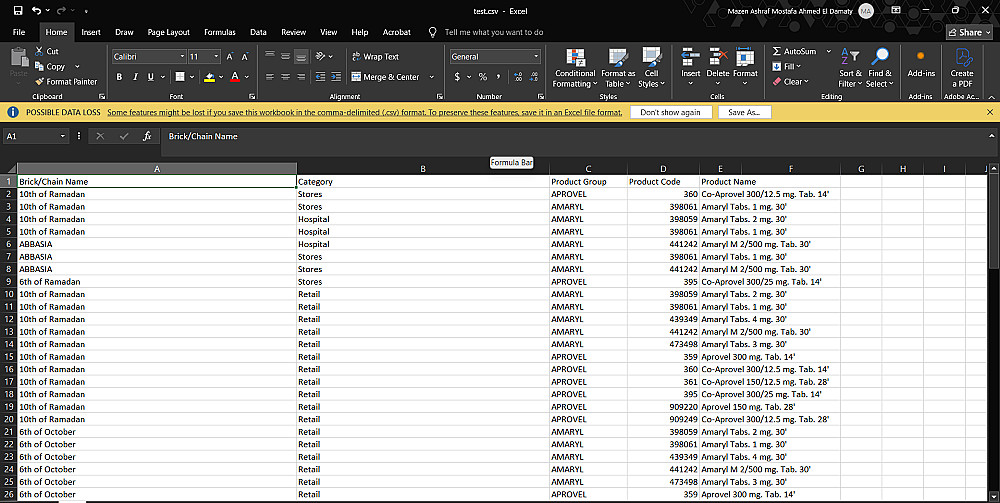Switch to the Insert tab
This screenshot has width=1000, height=503.
point(91,32)
